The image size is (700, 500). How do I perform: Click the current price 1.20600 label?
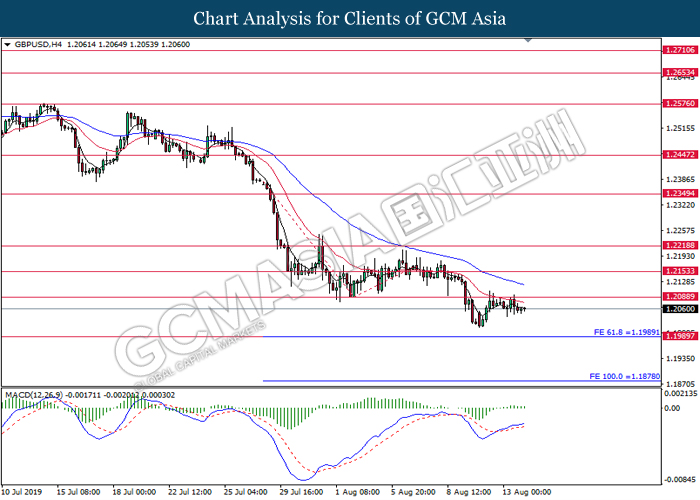click(680, 309)
